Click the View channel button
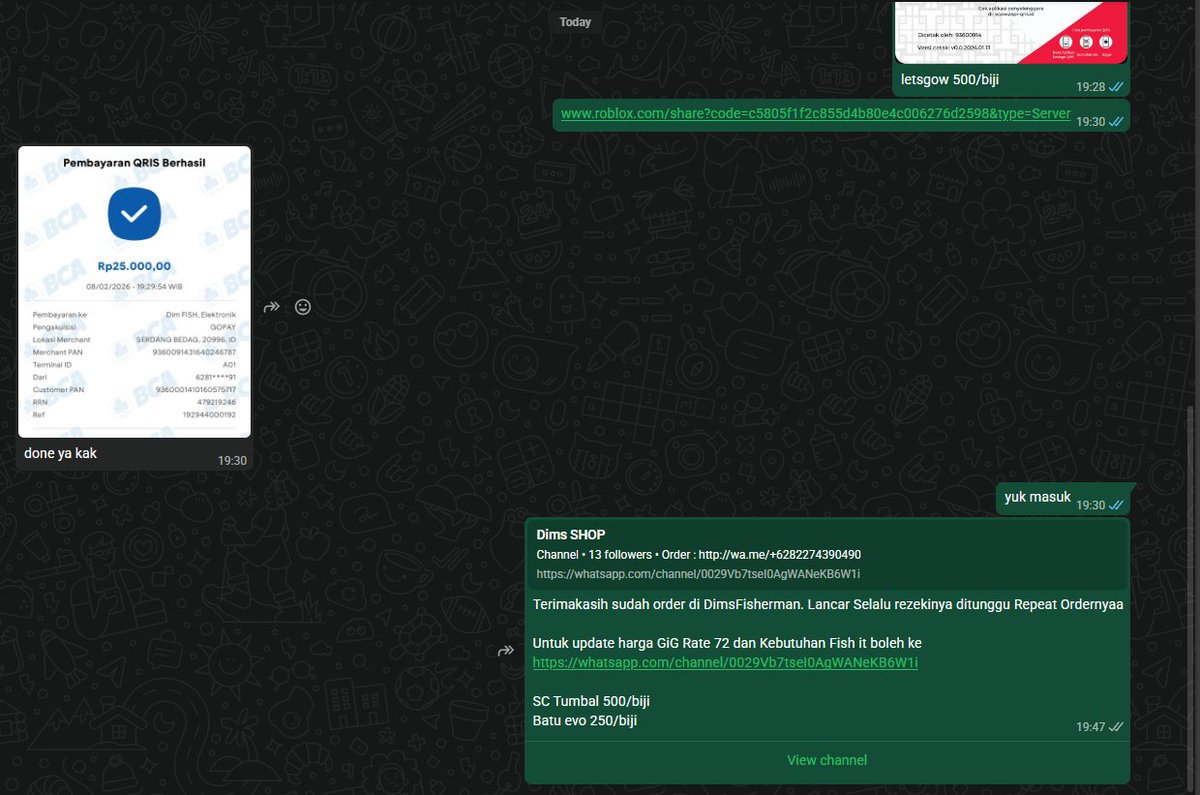Viewport: 1200px width, 795px height. pyautogui.click(x=827, y=760)
